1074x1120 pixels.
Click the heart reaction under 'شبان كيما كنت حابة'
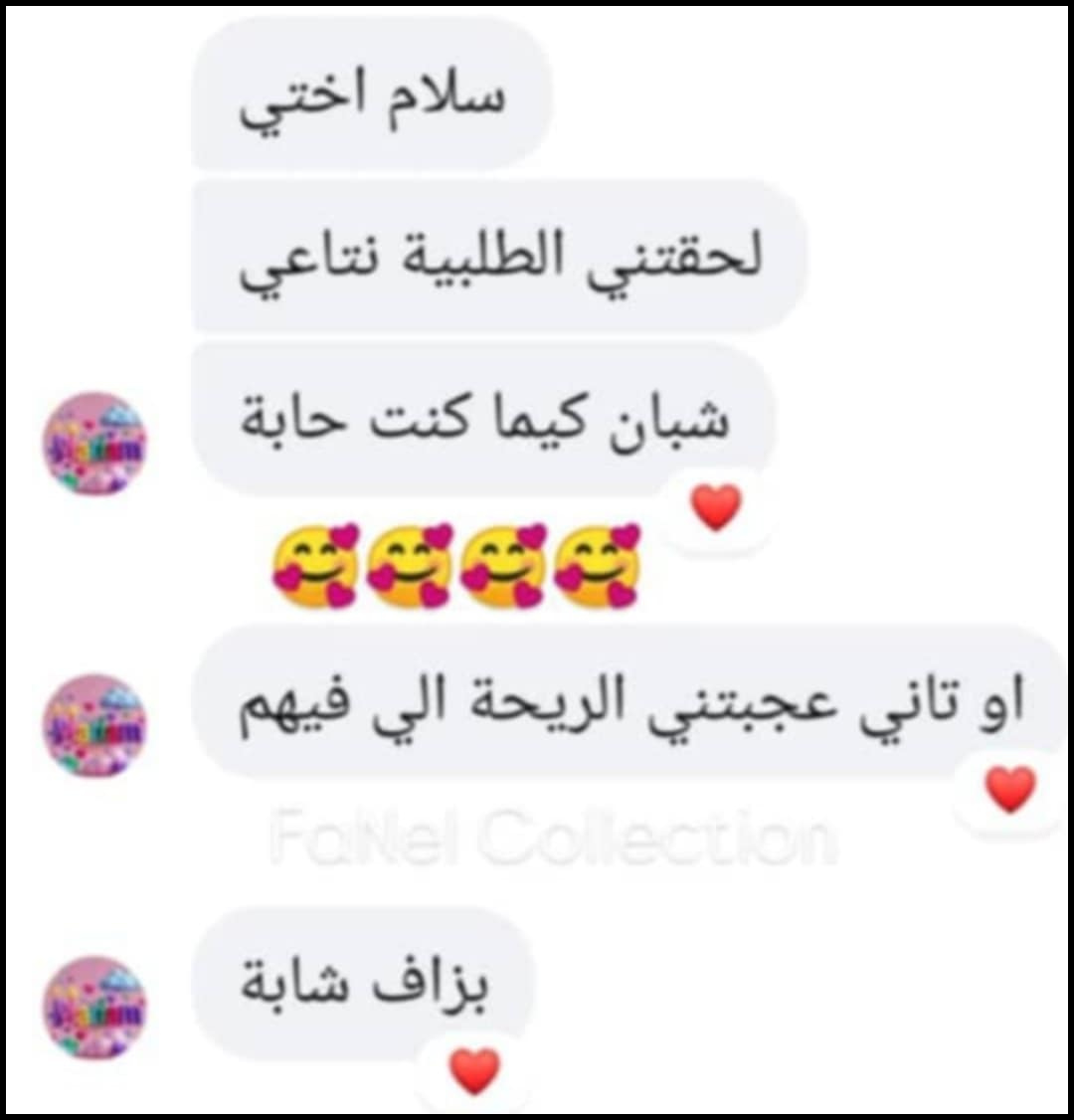pyautogui.click(x=717, y=508)
